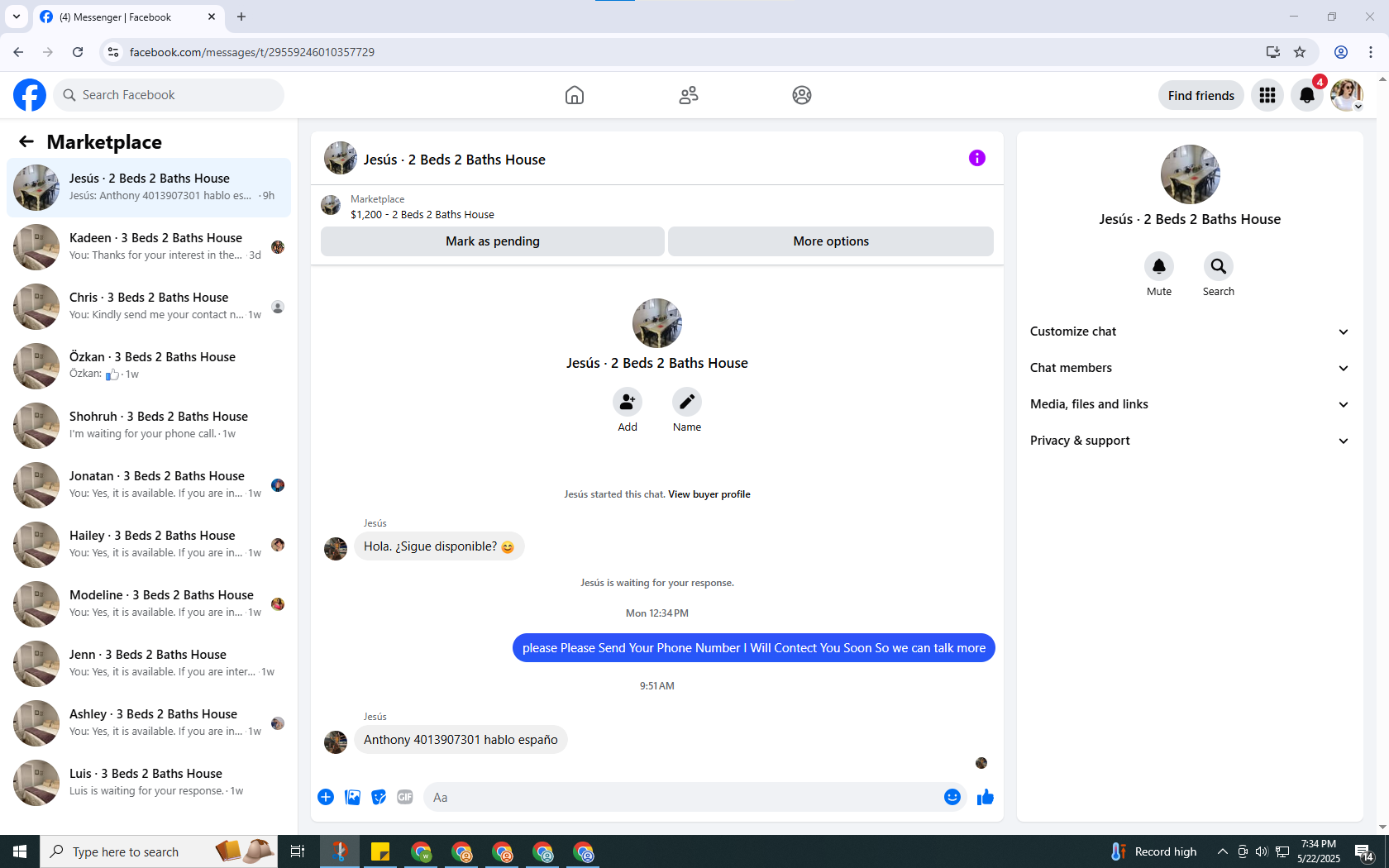
Task: Open Sticky Notes from taskbar
Action: [380, 851]
